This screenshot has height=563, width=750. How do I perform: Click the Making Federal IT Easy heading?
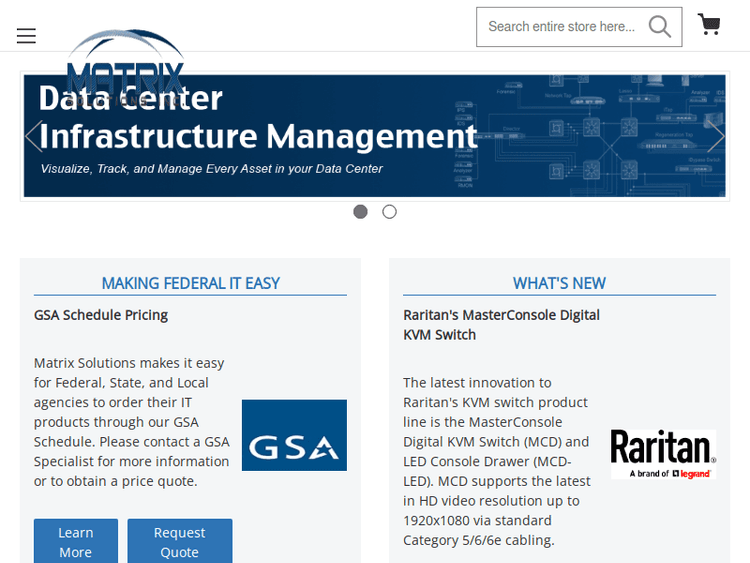[190, 283]
